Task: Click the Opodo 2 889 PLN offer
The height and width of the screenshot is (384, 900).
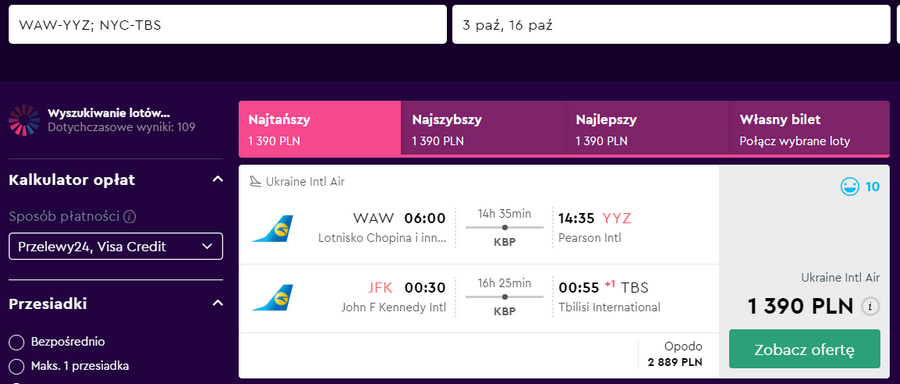Action: pos(675,355)
